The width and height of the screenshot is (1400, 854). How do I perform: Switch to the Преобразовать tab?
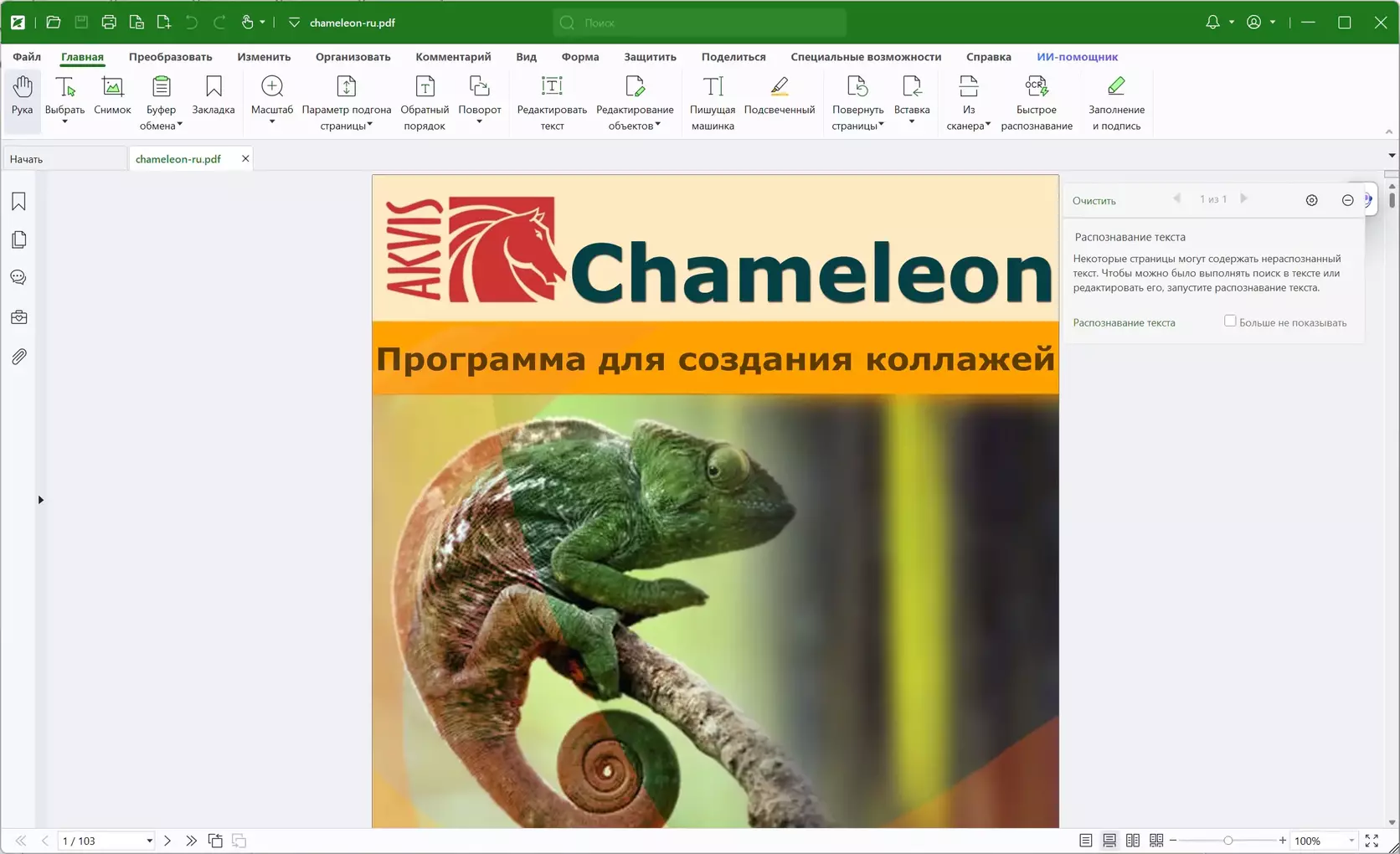pyautogui.click(x=170, y=57)
